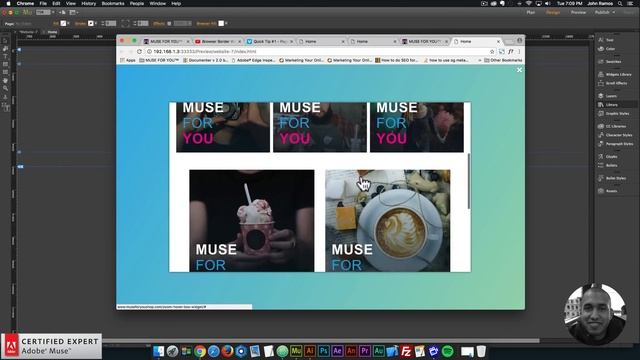Image resolution: width=640 pixels, height=360 pixels.
Task: Open the Layers panel in Muse
Action: (x=607, y=96)
